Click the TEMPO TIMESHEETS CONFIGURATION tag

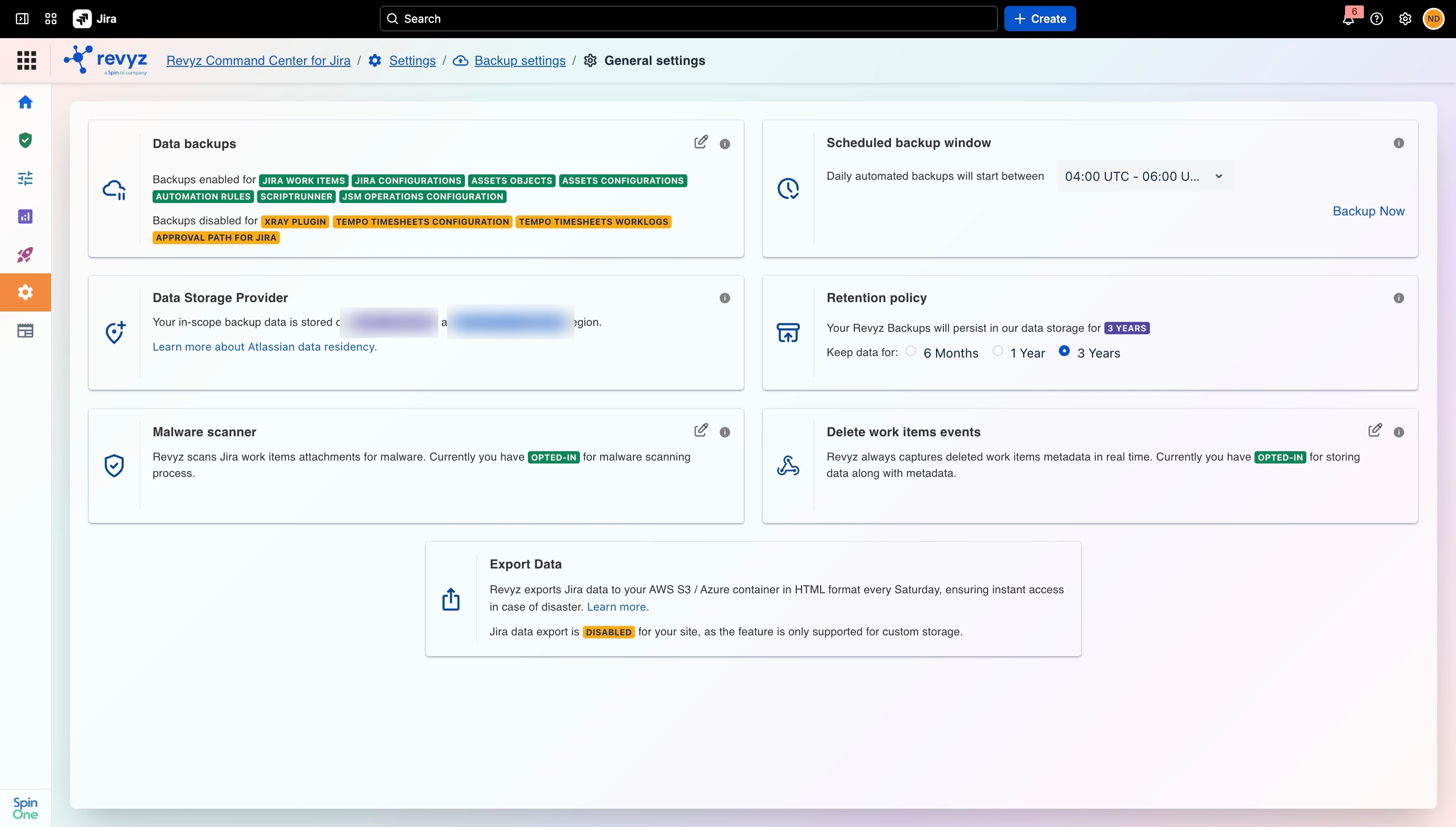pos(422,221)
